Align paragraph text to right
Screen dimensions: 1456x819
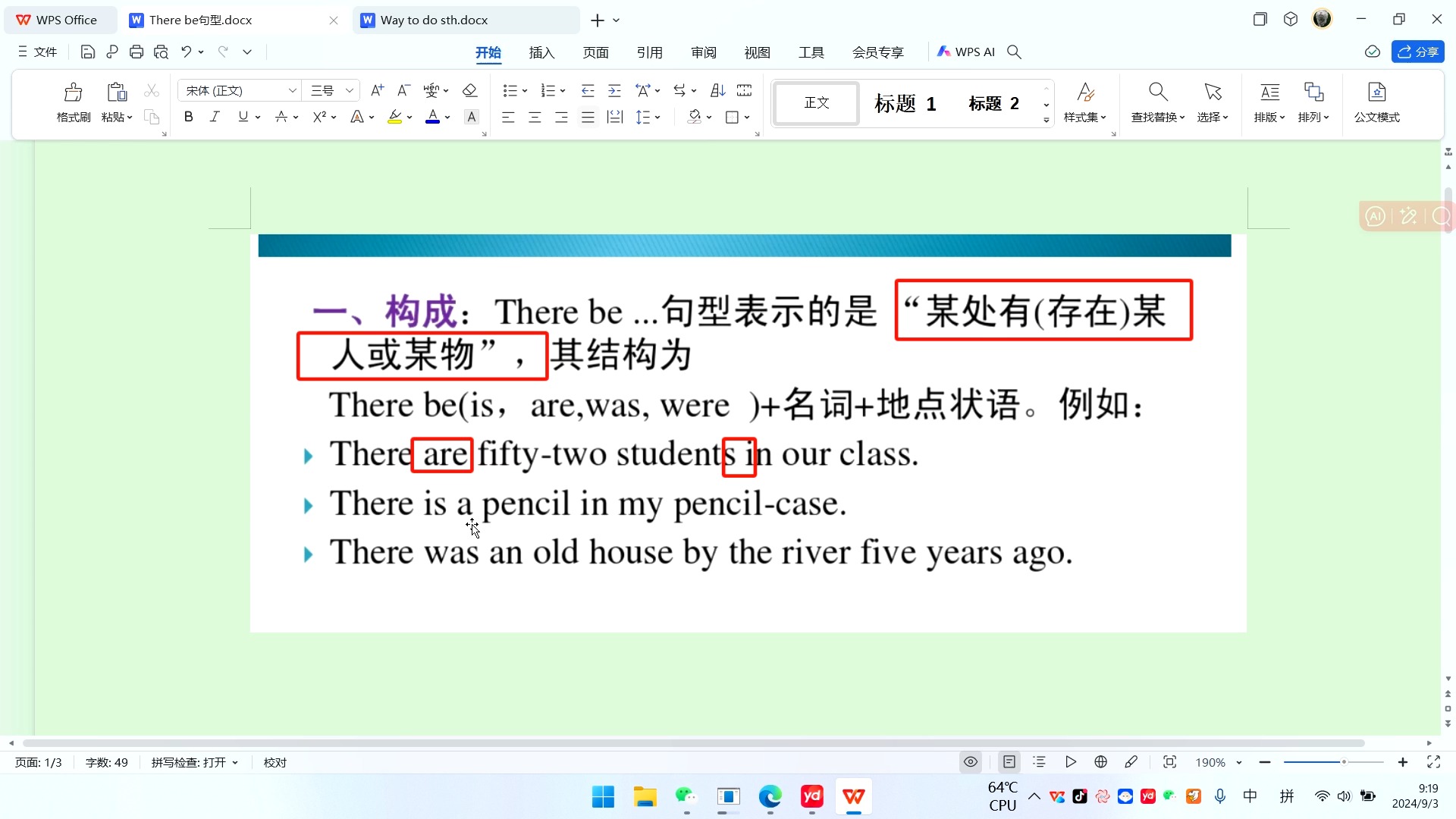561,118
